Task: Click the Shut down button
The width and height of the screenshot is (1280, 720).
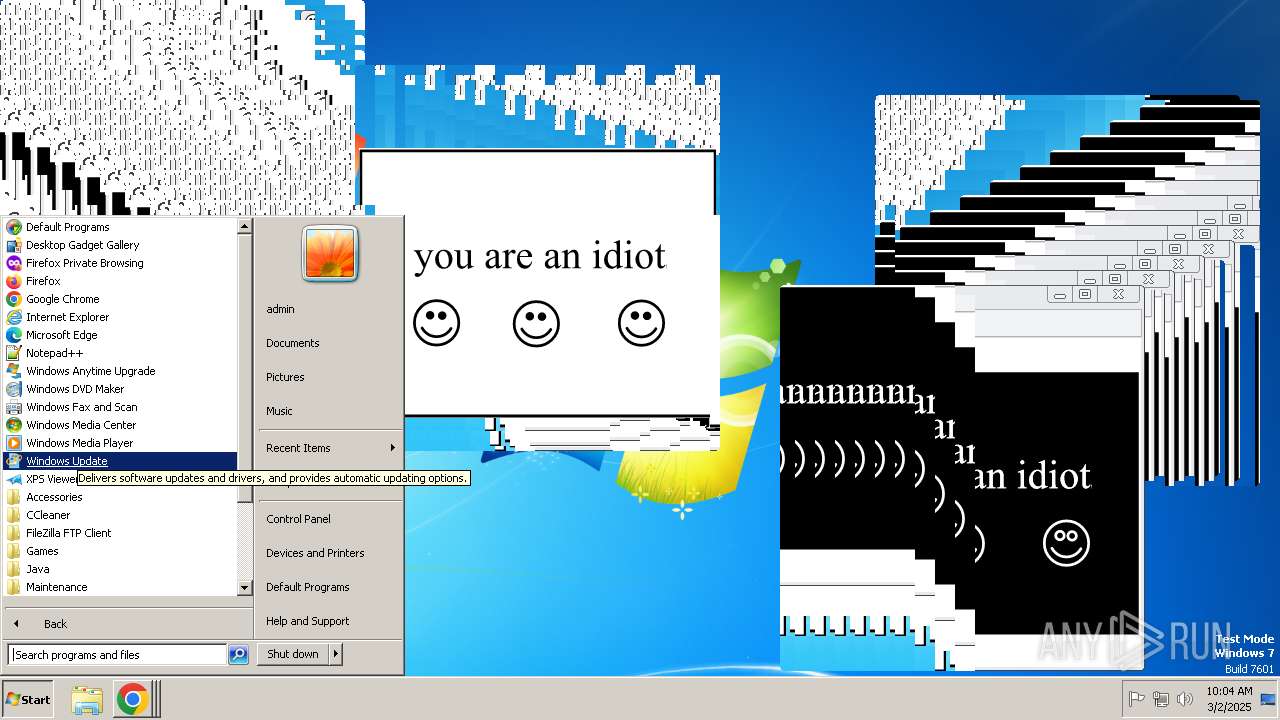Action: 293,654
